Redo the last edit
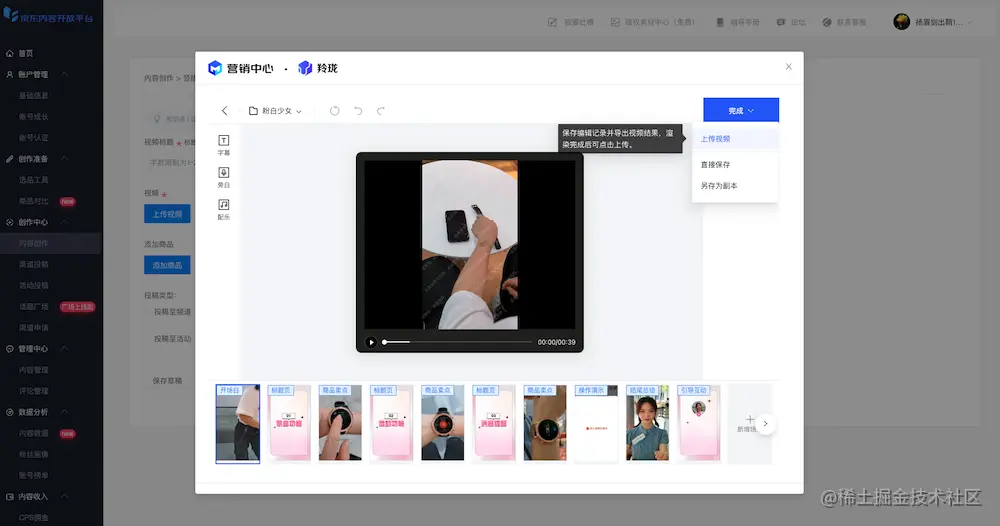1000x526 pixels. coord(381,111)
